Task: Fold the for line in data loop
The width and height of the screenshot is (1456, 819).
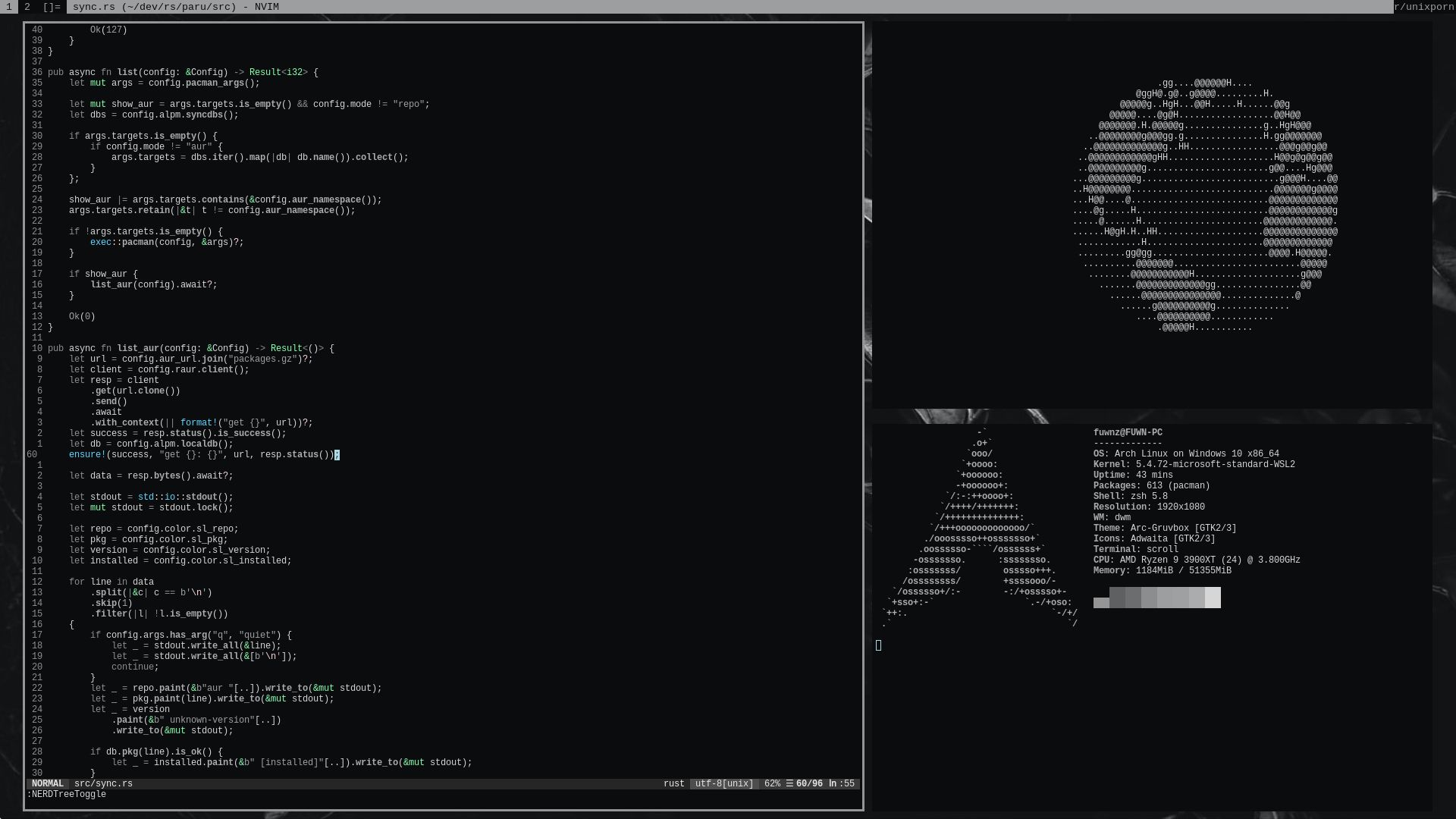Action: point(111,582)
